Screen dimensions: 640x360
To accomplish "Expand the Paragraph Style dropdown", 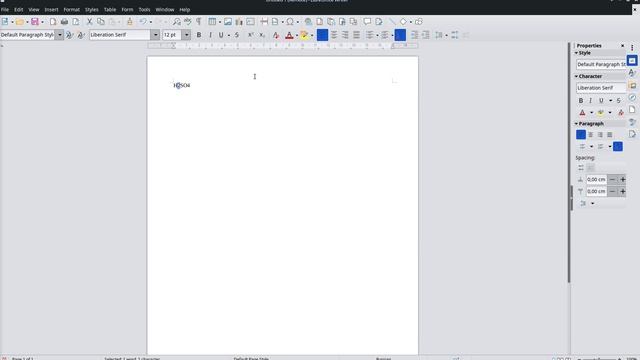I will pyautogui.click(x=60, y=35).
